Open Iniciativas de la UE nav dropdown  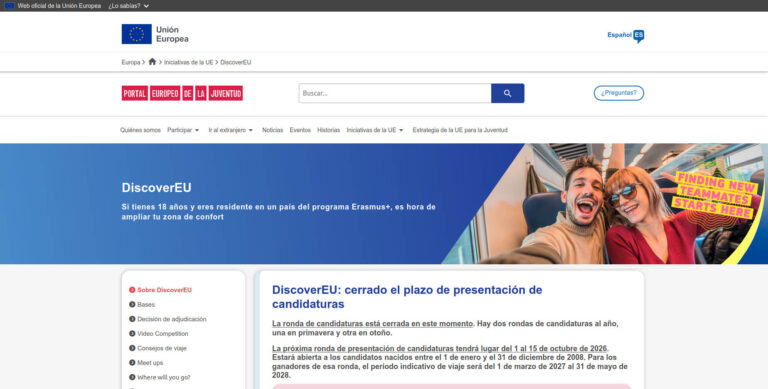point(375,130)
